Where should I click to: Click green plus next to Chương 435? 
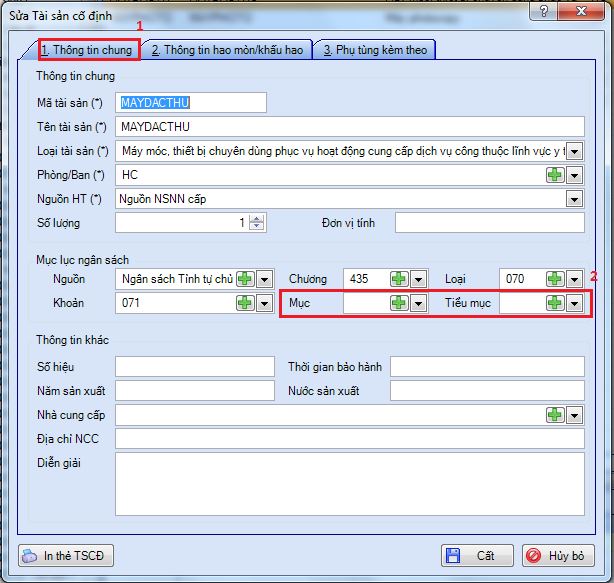pos(399,279)
